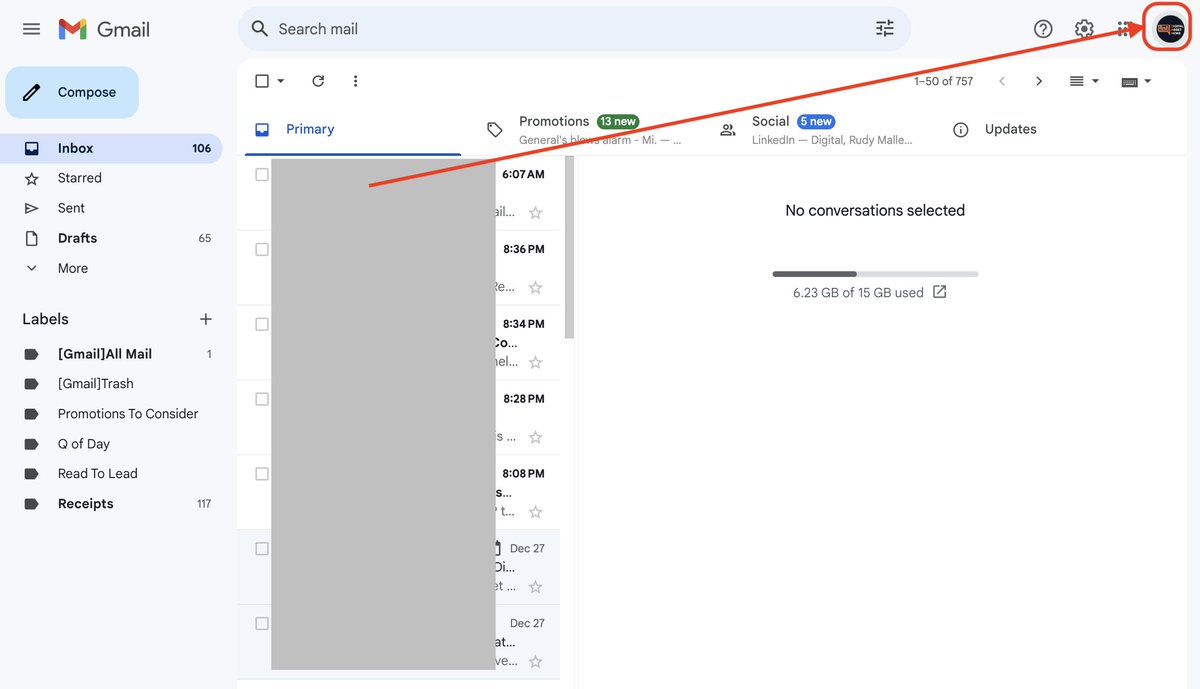Create a new label plus icon
The width and height of the screenshot is (1200, 689).
pyautogui.click(x=205, y=319)
